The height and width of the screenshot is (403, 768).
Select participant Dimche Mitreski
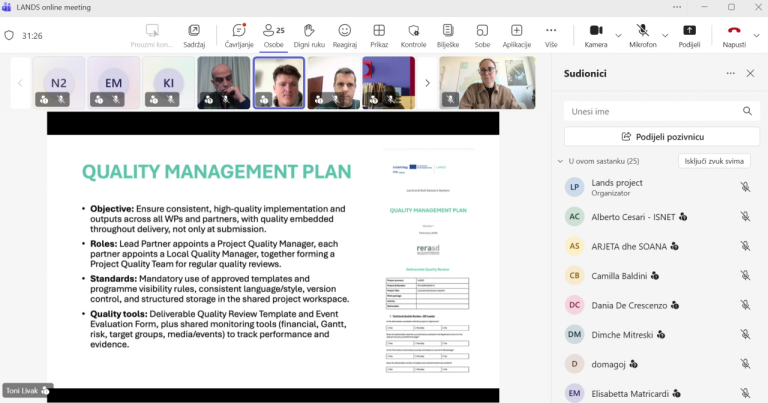[x=659, y=334]
